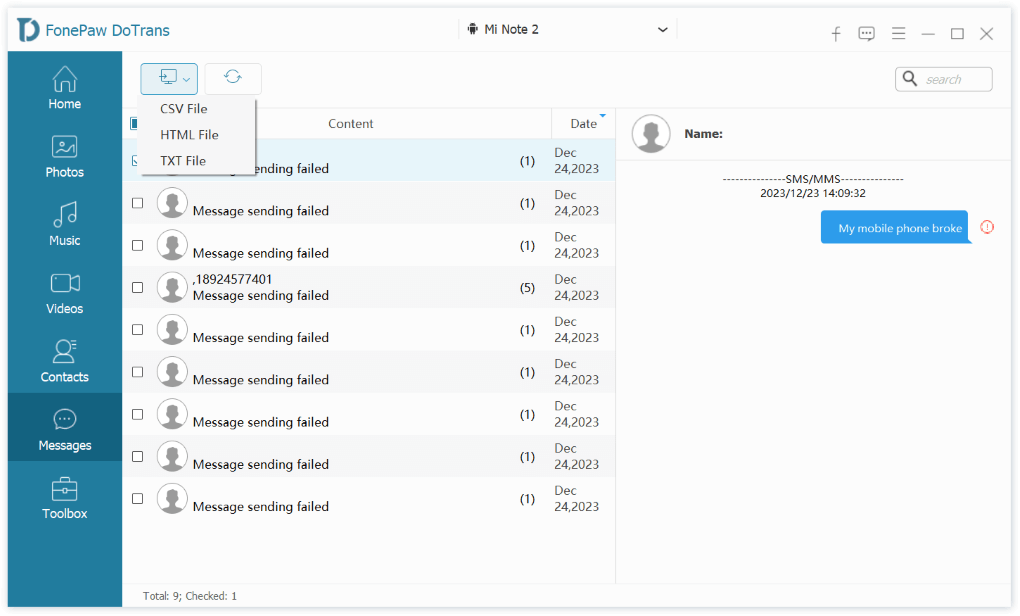1020x616 pixels.
Task: Choose HTML File from export menu
Action: pos(189,135)
